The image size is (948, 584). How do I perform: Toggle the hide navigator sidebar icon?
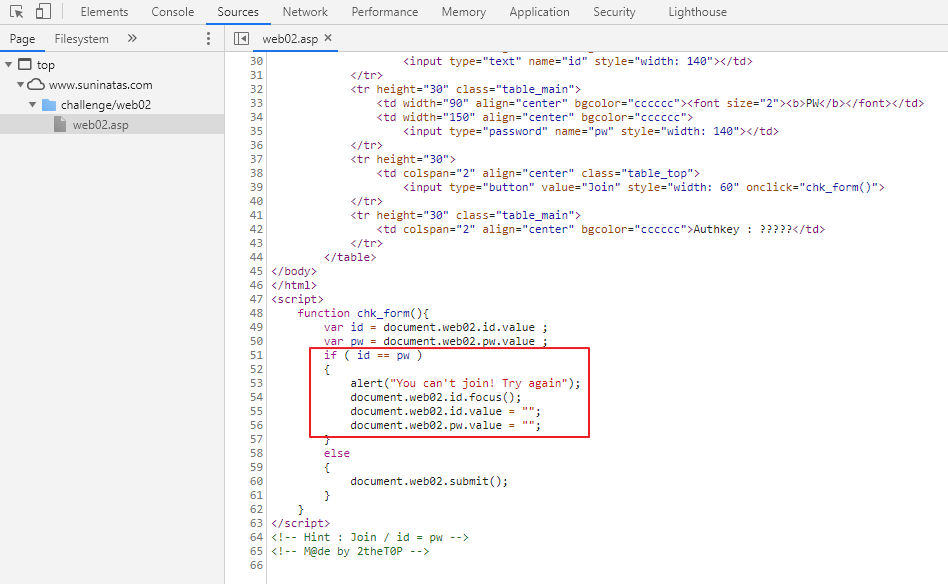click(x=241, y=39)
